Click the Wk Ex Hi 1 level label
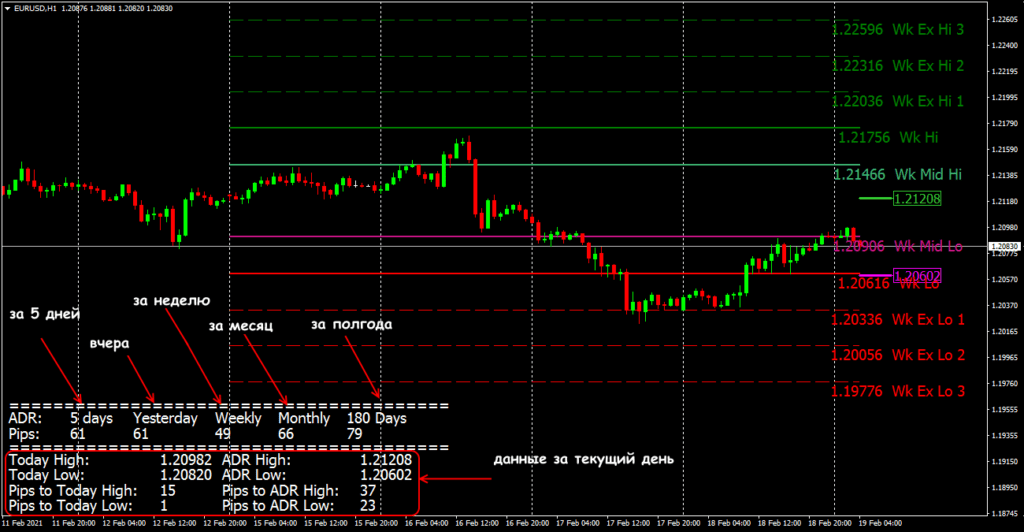This screenshot has height=532, width=1024. (x=897, y=101)
